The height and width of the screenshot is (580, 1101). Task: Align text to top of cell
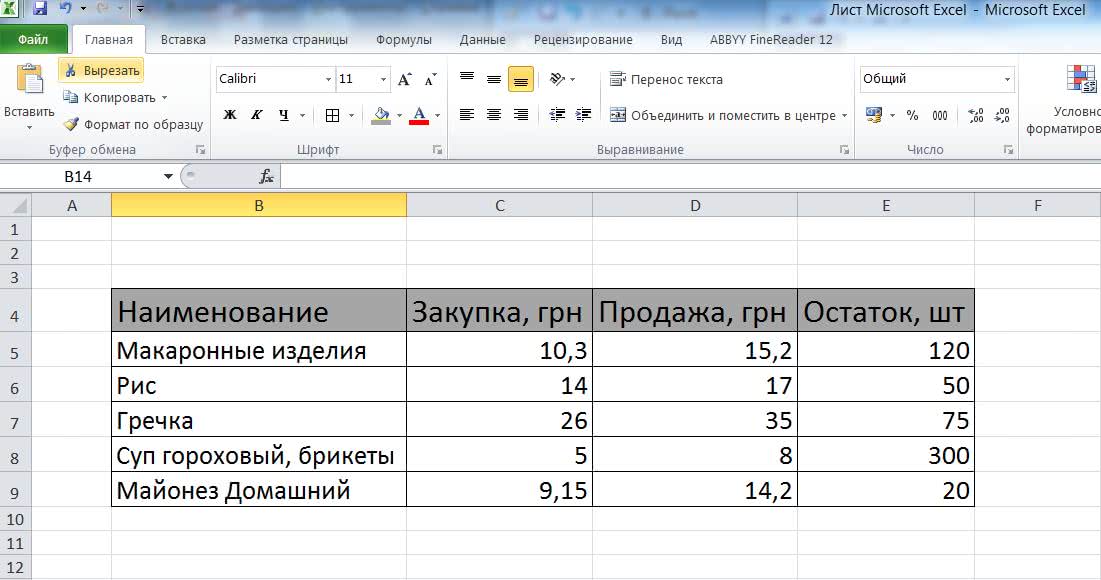click(467, 79)
